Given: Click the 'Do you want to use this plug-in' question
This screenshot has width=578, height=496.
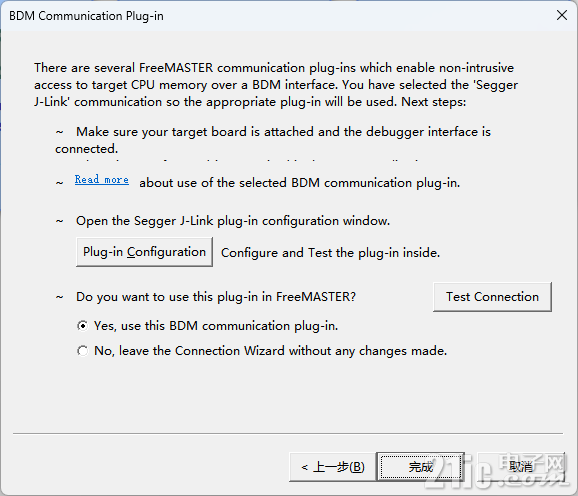Looking at the screenshot, I should (216, 297).
